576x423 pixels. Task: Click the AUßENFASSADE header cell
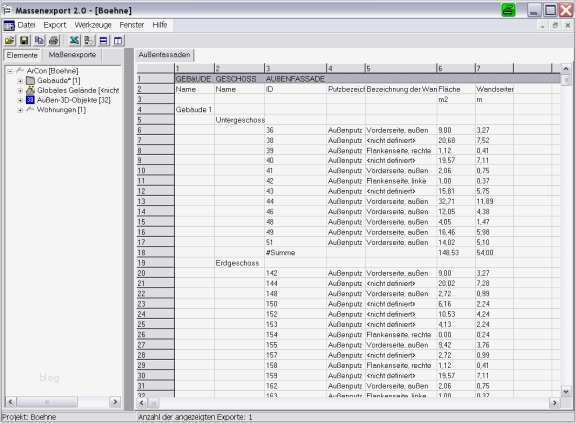click(295, 79)
